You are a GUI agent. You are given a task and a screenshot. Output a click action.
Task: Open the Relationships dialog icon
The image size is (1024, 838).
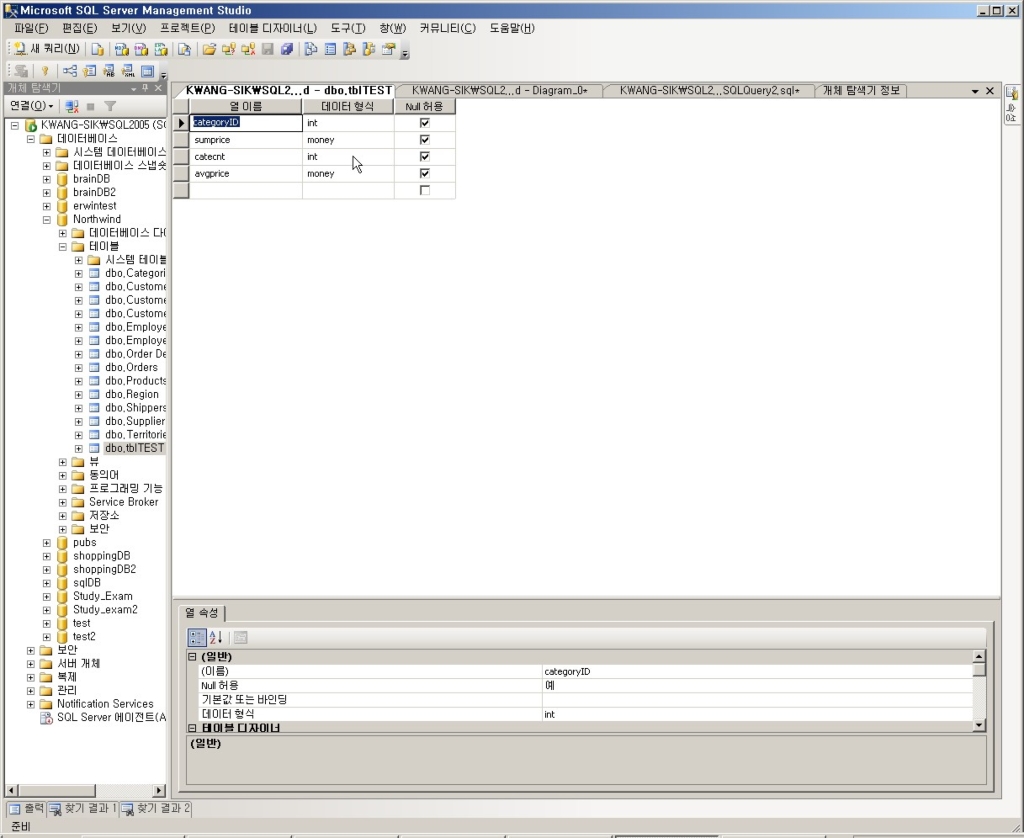(70, 71)
